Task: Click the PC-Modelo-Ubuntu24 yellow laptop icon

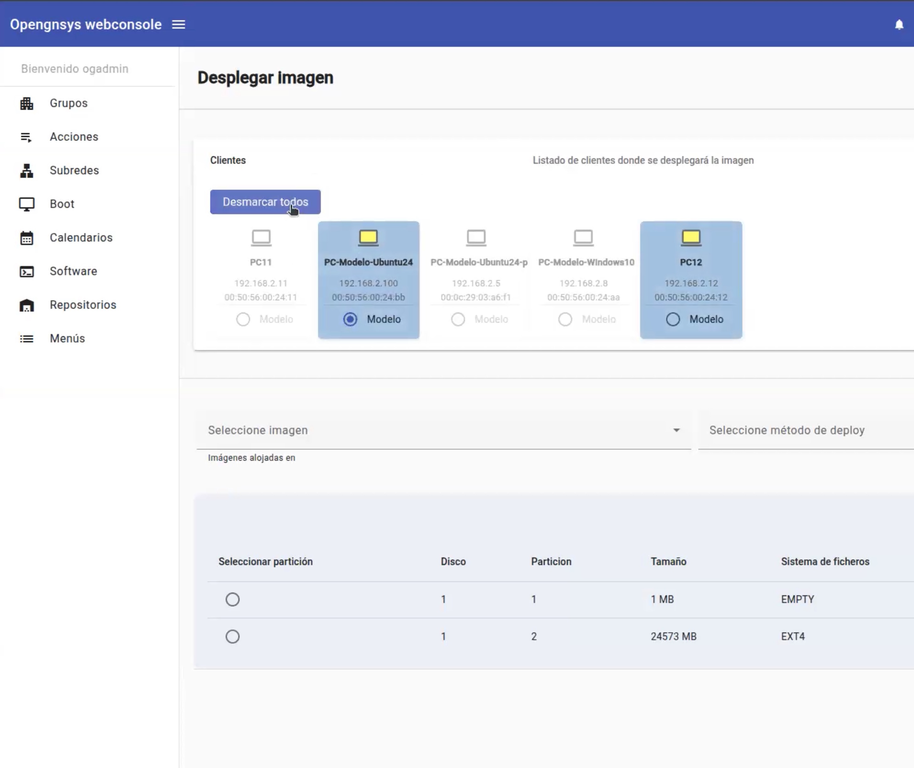Action: coord(368,238)
